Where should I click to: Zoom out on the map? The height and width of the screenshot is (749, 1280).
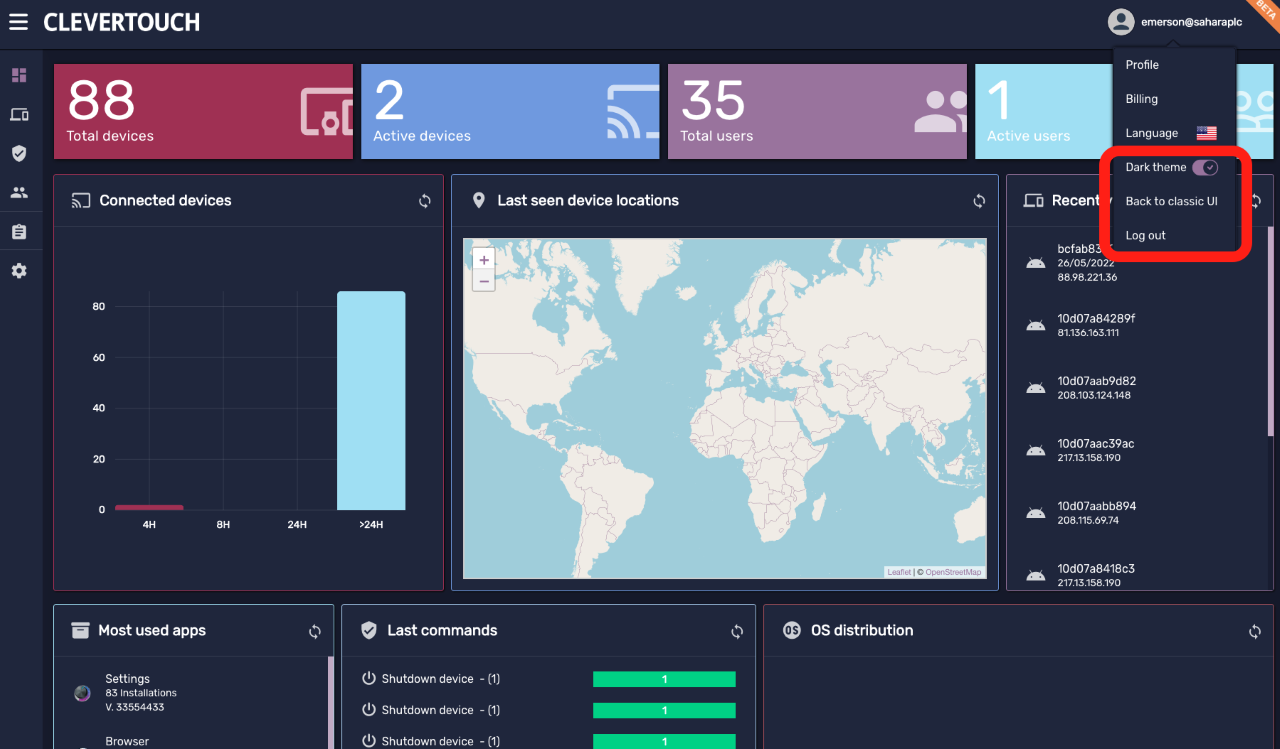(x=484, y=281)
